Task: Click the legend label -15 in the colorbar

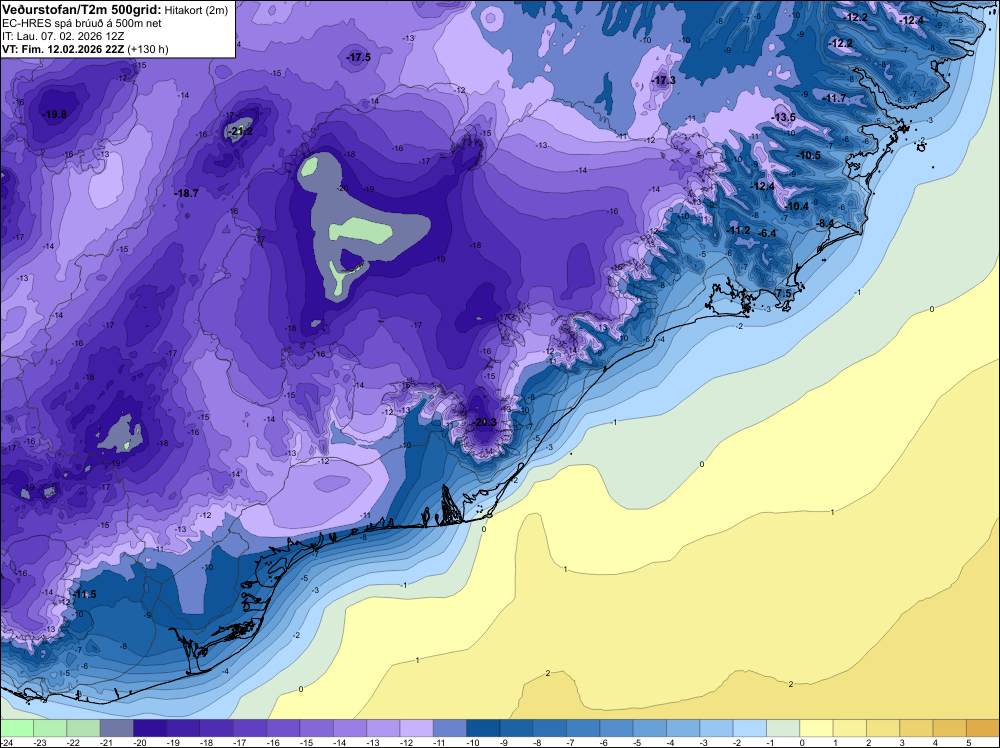Action: click(x=306, y=742)
